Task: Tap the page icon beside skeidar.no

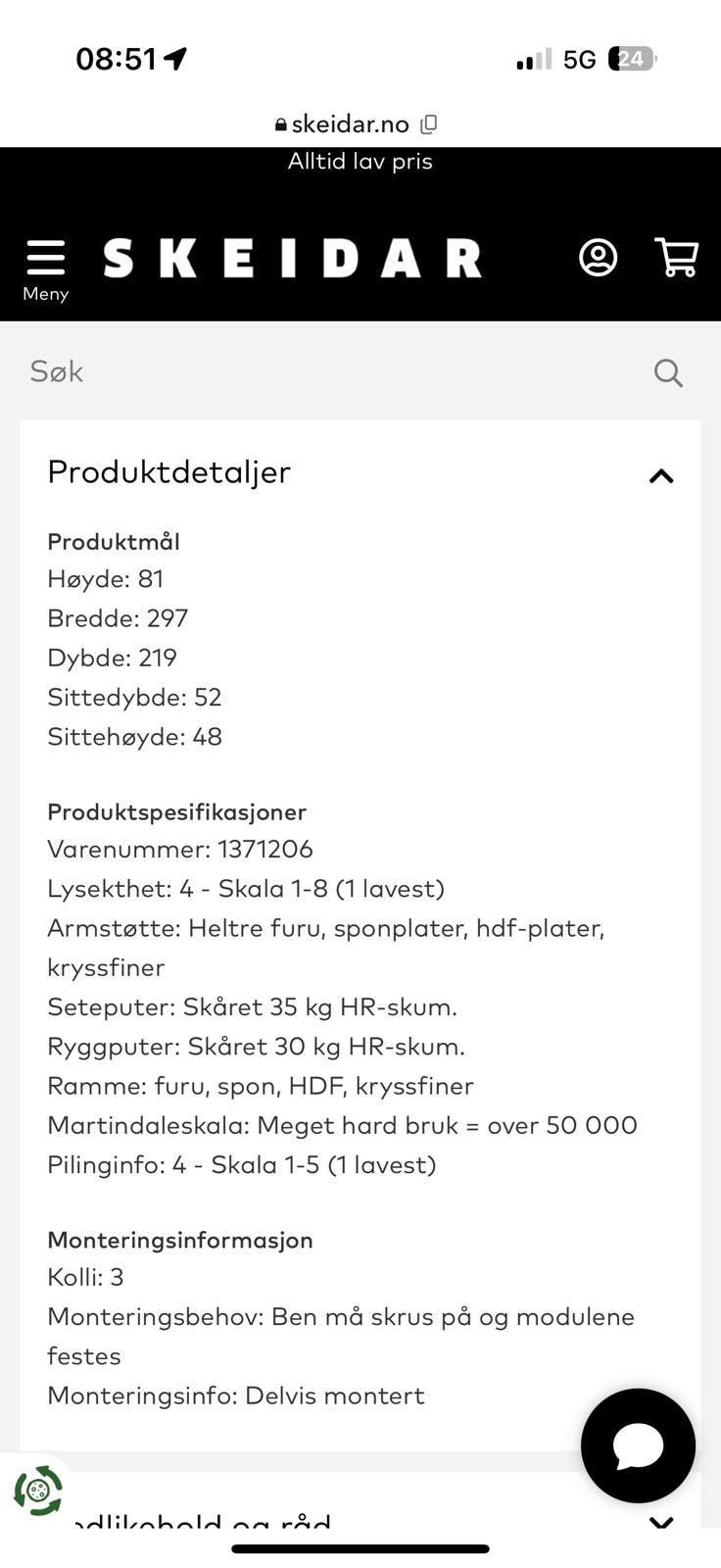Action: [x=428, y=124]
